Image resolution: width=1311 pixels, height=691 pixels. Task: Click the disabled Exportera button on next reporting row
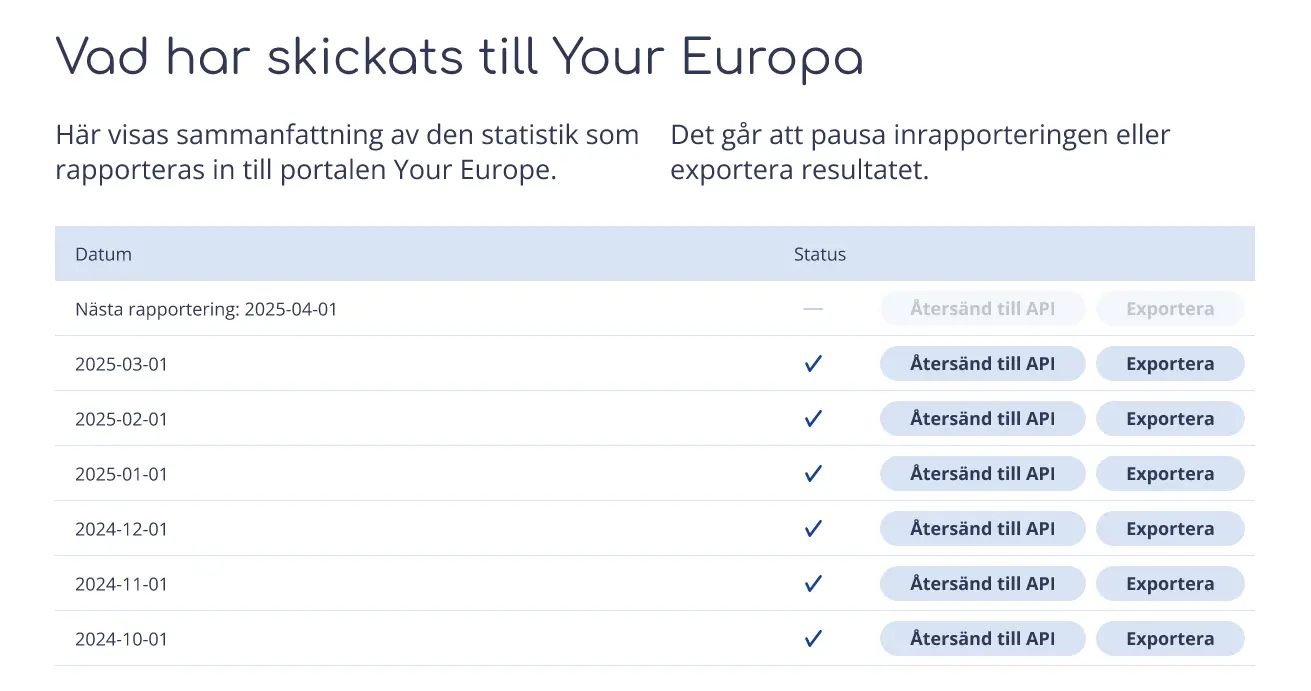coord(1170,309)
